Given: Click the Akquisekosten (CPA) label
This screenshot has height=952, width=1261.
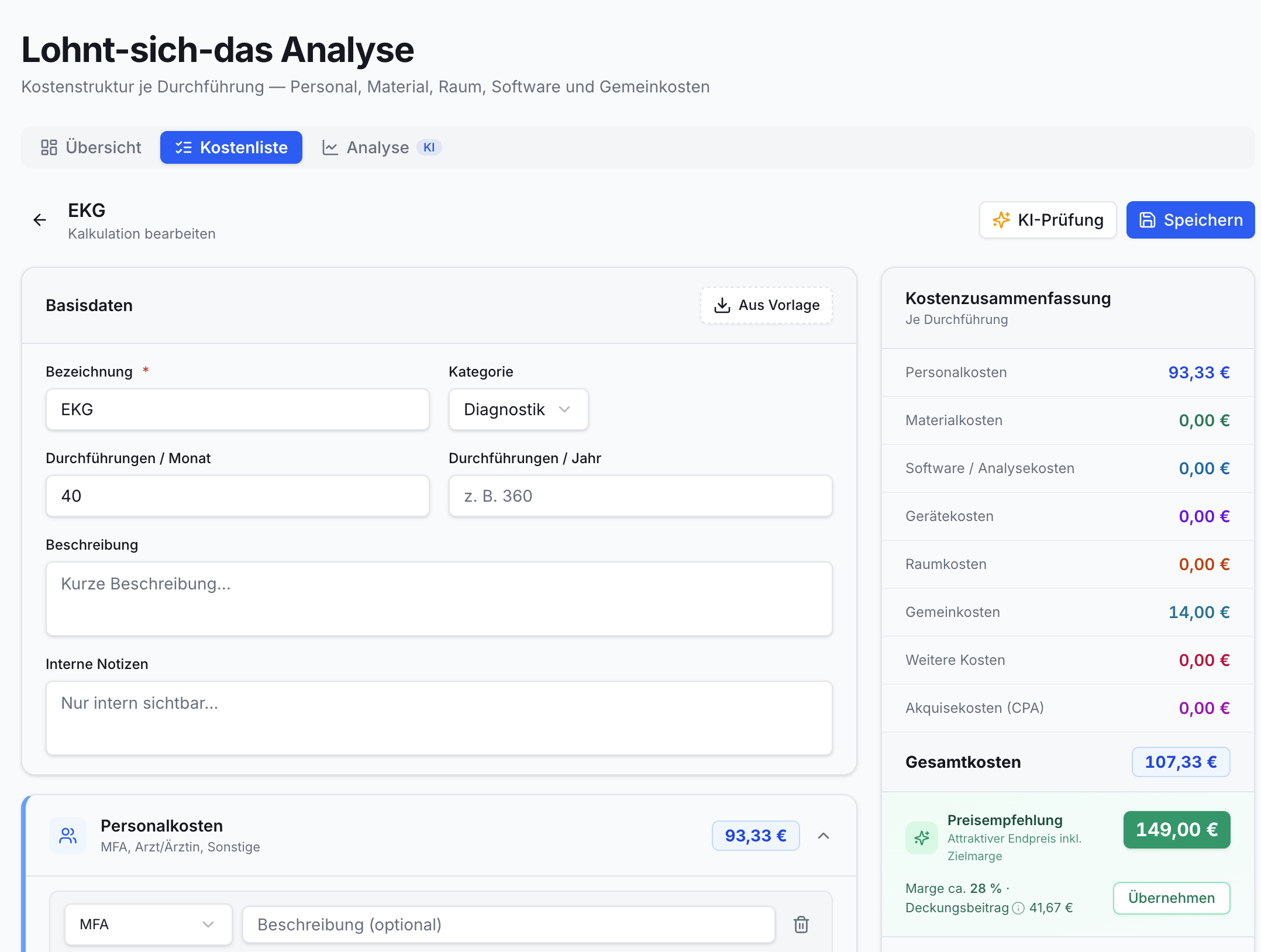Looking at the screenshot, I should click(974, 708).
